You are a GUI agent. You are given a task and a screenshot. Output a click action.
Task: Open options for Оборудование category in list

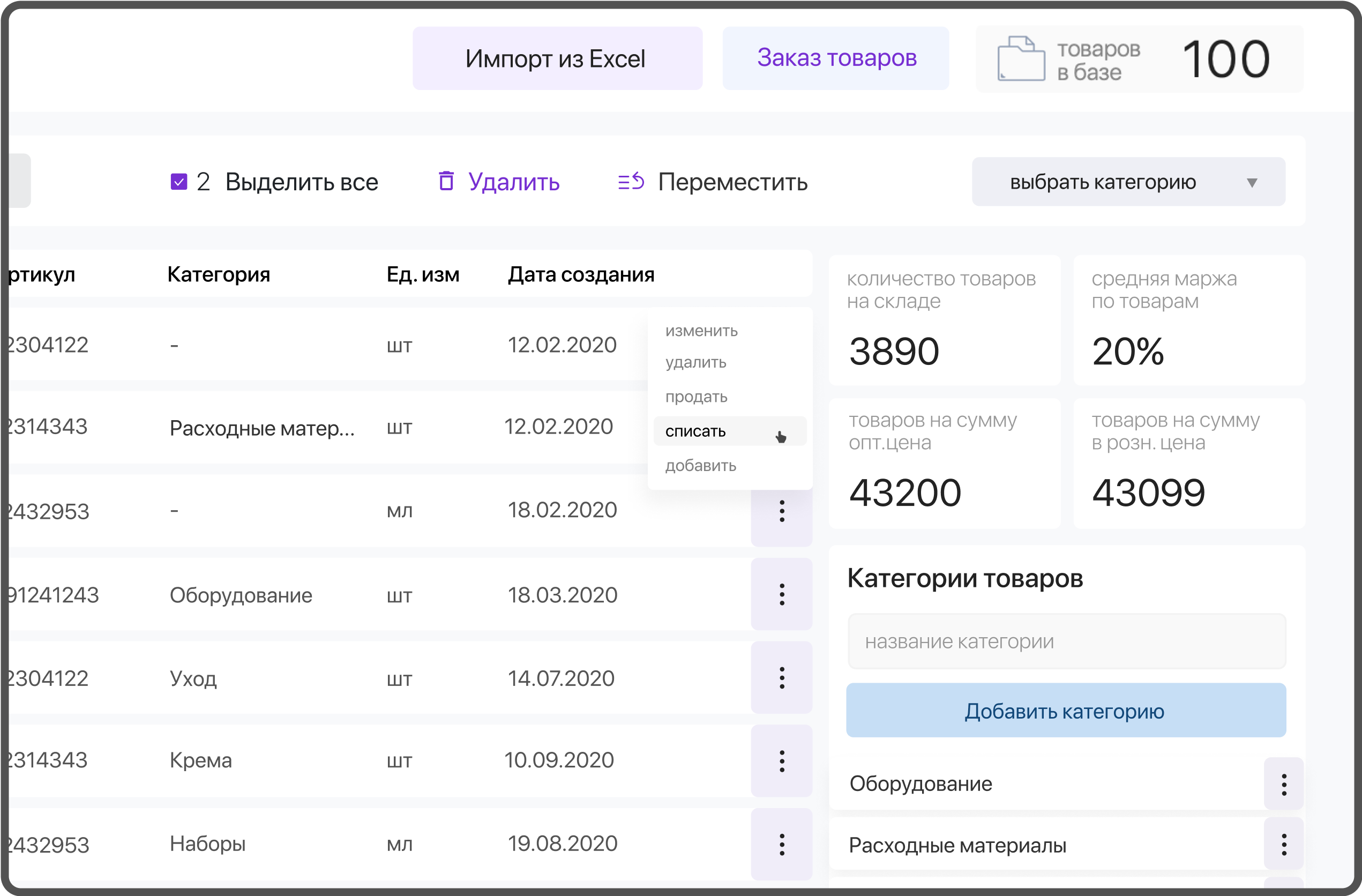(1284, 785)
